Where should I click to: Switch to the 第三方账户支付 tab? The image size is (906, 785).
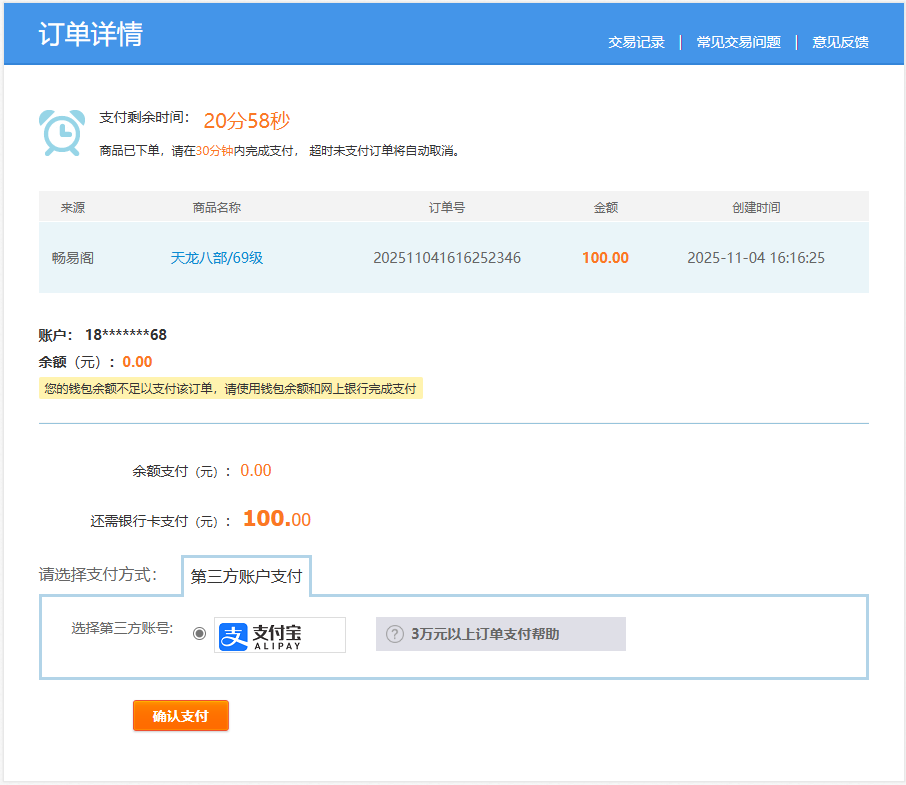246,577
